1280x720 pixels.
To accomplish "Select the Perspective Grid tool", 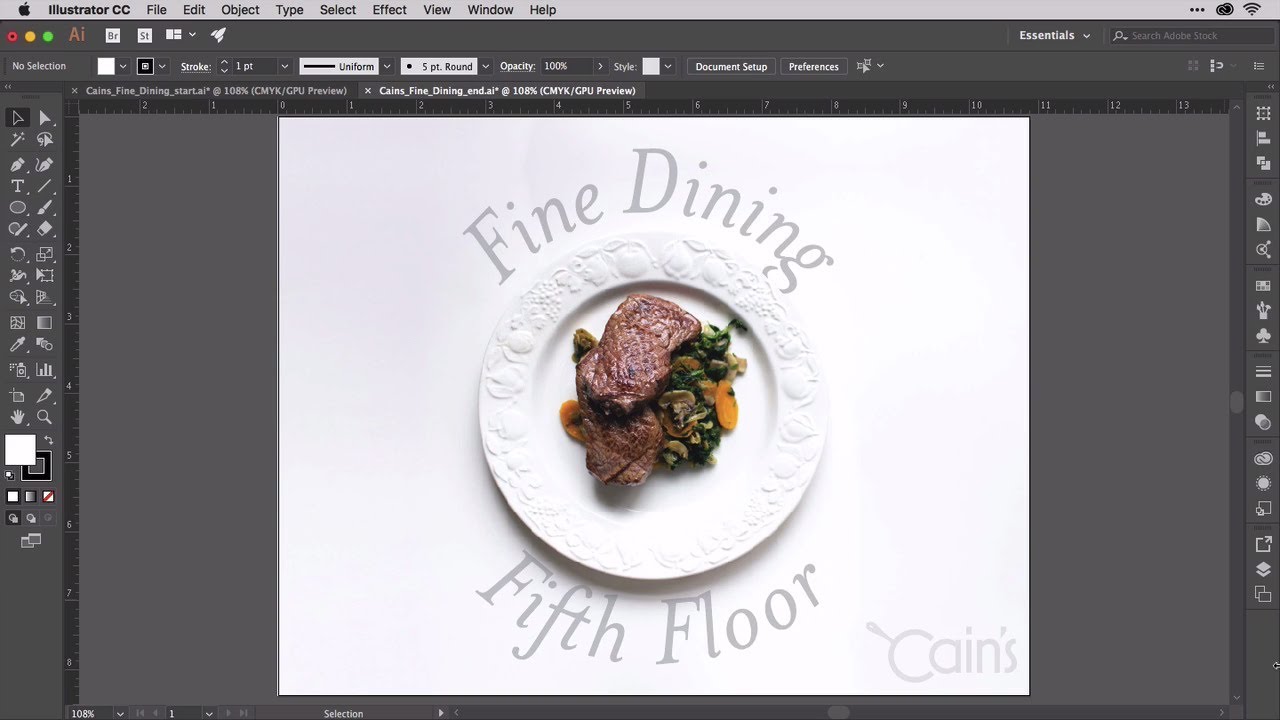I will (44, 298).
